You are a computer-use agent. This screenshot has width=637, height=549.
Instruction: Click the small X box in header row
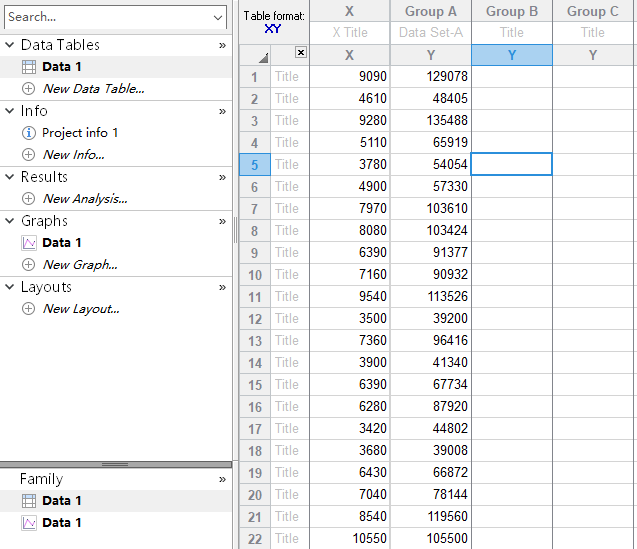(301, 53)
